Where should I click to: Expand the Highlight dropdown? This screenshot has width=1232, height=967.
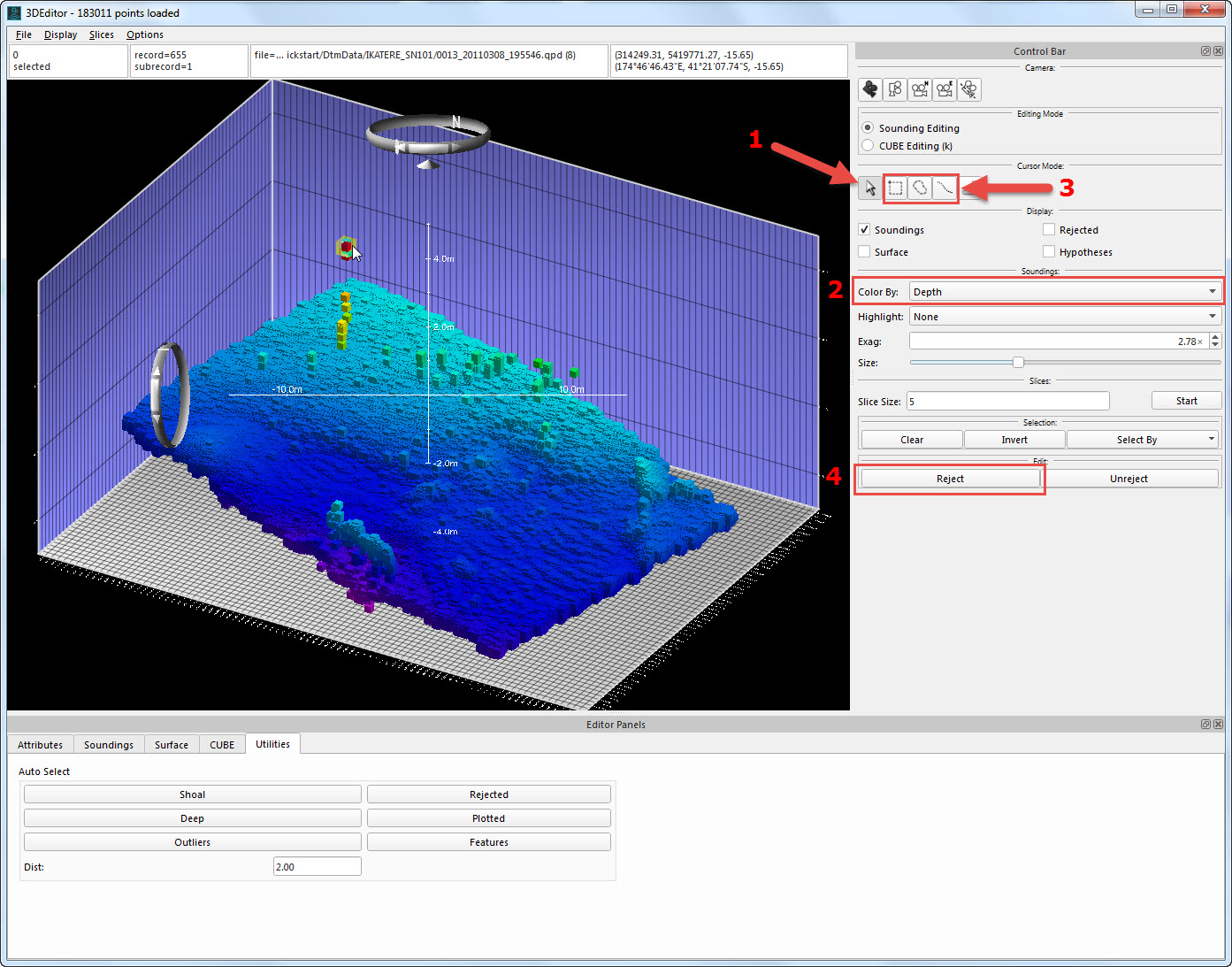point(1065,317)
